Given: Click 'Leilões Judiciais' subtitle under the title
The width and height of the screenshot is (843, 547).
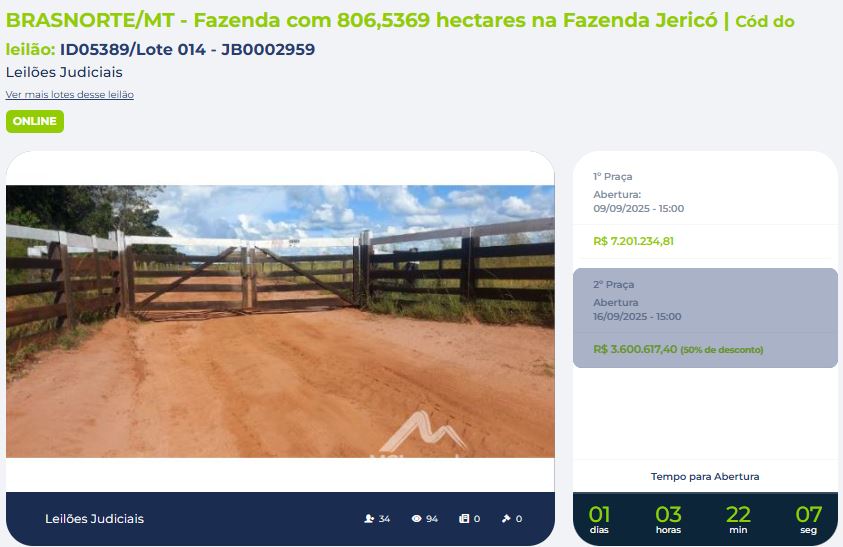Looking at the screenshot, I should click(x=64, y=72).
